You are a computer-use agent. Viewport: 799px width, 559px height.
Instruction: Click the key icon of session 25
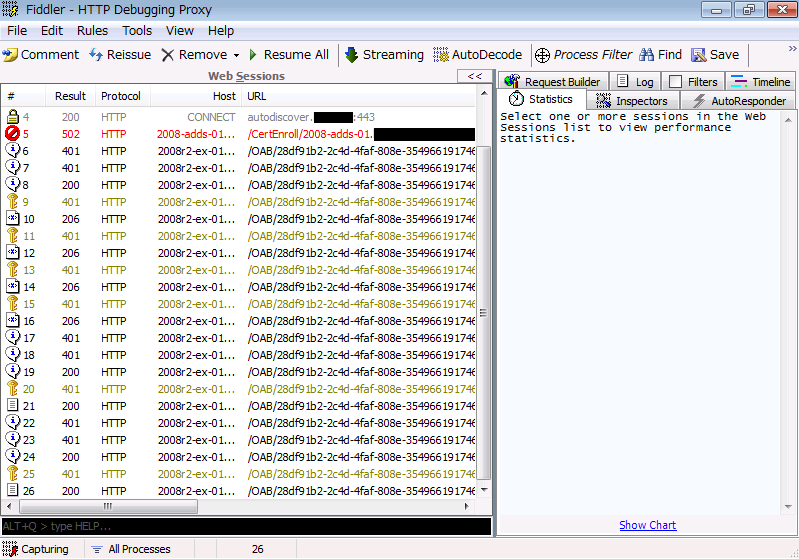13,473
